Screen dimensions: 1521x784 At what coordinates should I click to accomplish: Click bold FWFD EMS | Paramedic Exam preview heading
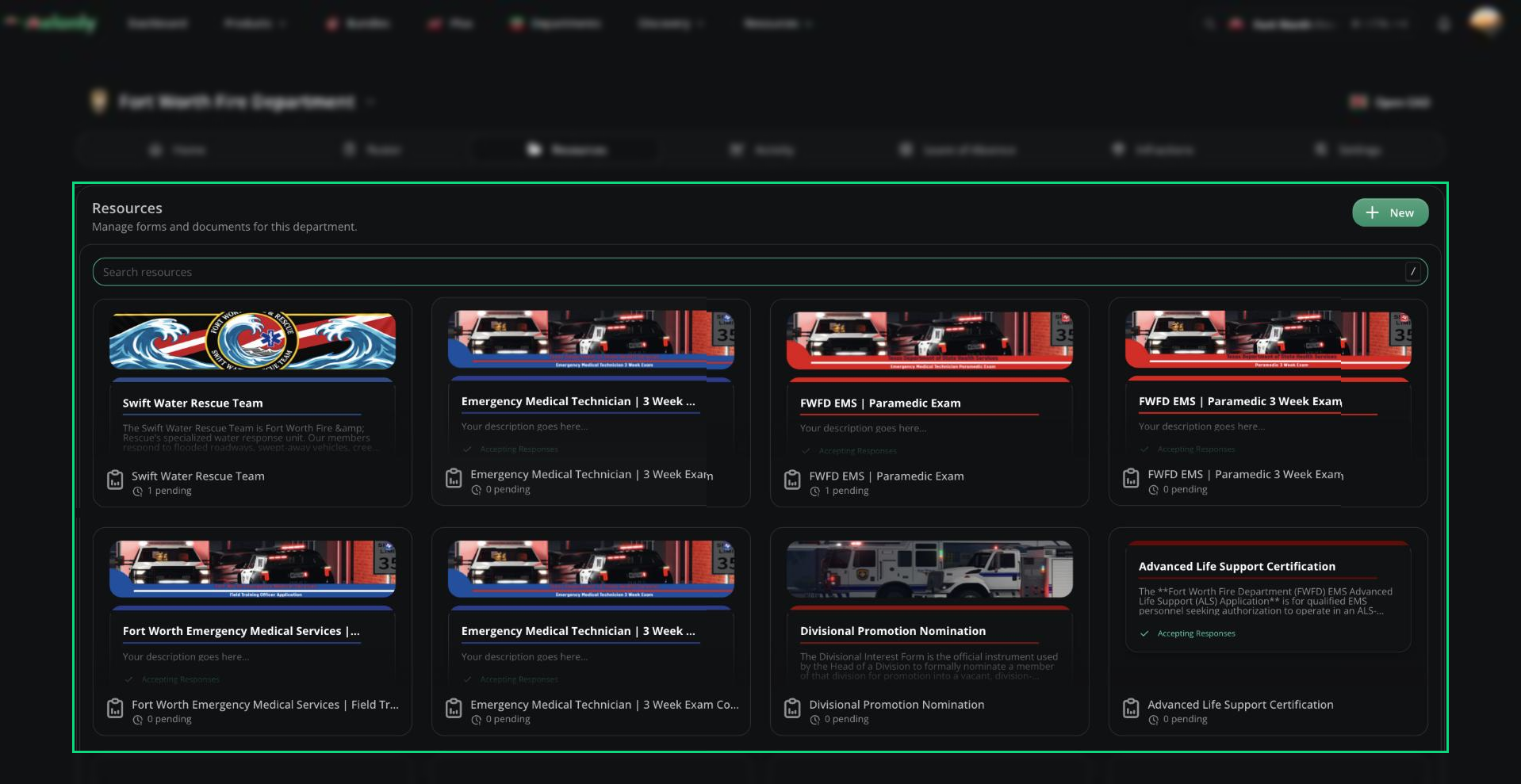(880, 403)
